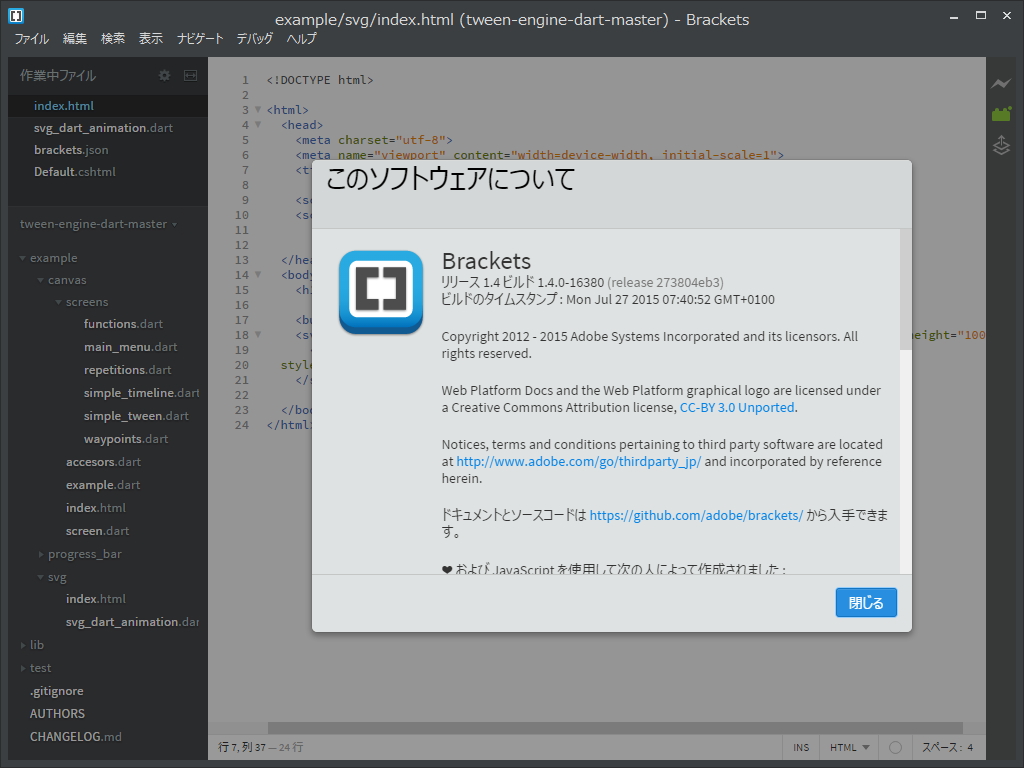The height and width of the screenshot is (768, 1024).
Task: Fold the body tag at line 14
Action: 258,274
